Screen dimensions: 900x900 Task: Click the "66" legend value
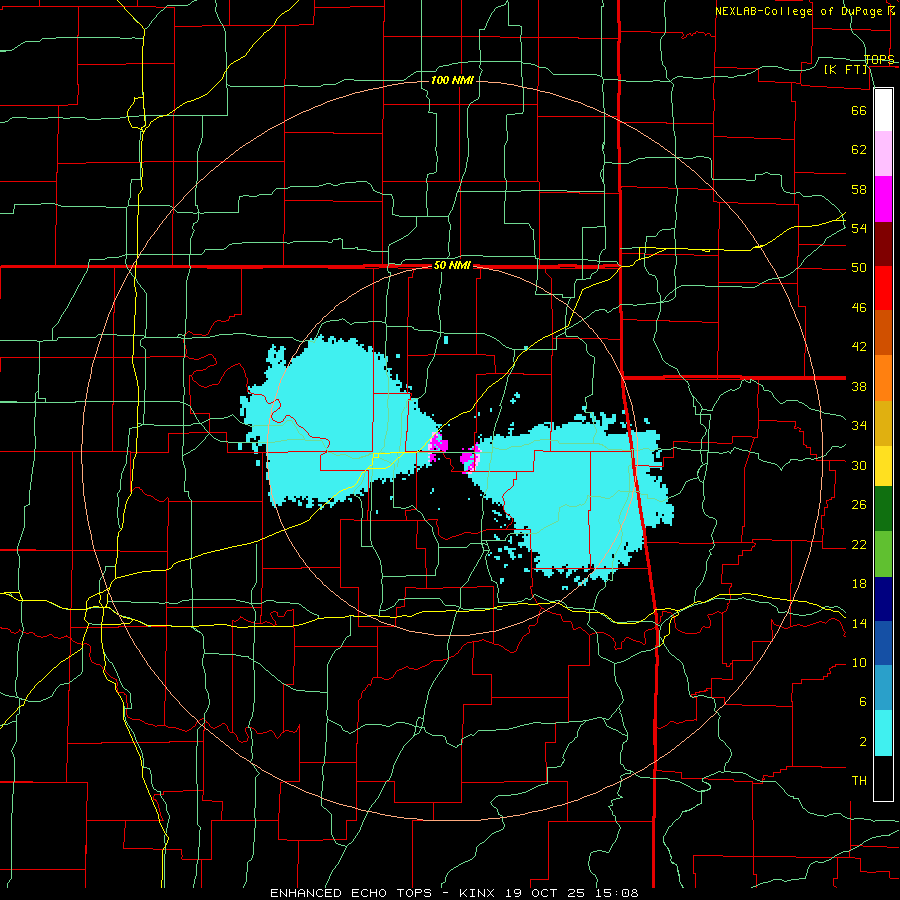(x=859, y=110)
